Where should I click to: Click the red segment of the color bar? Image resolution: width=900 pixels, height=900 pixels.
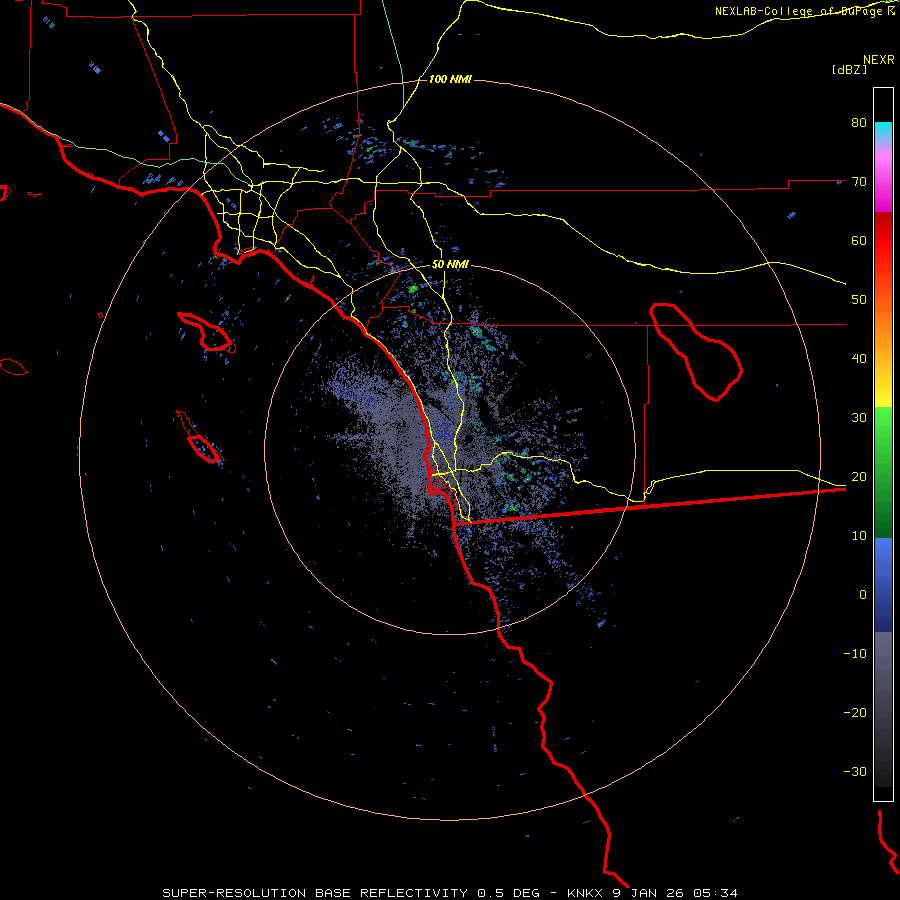(883, 241)
